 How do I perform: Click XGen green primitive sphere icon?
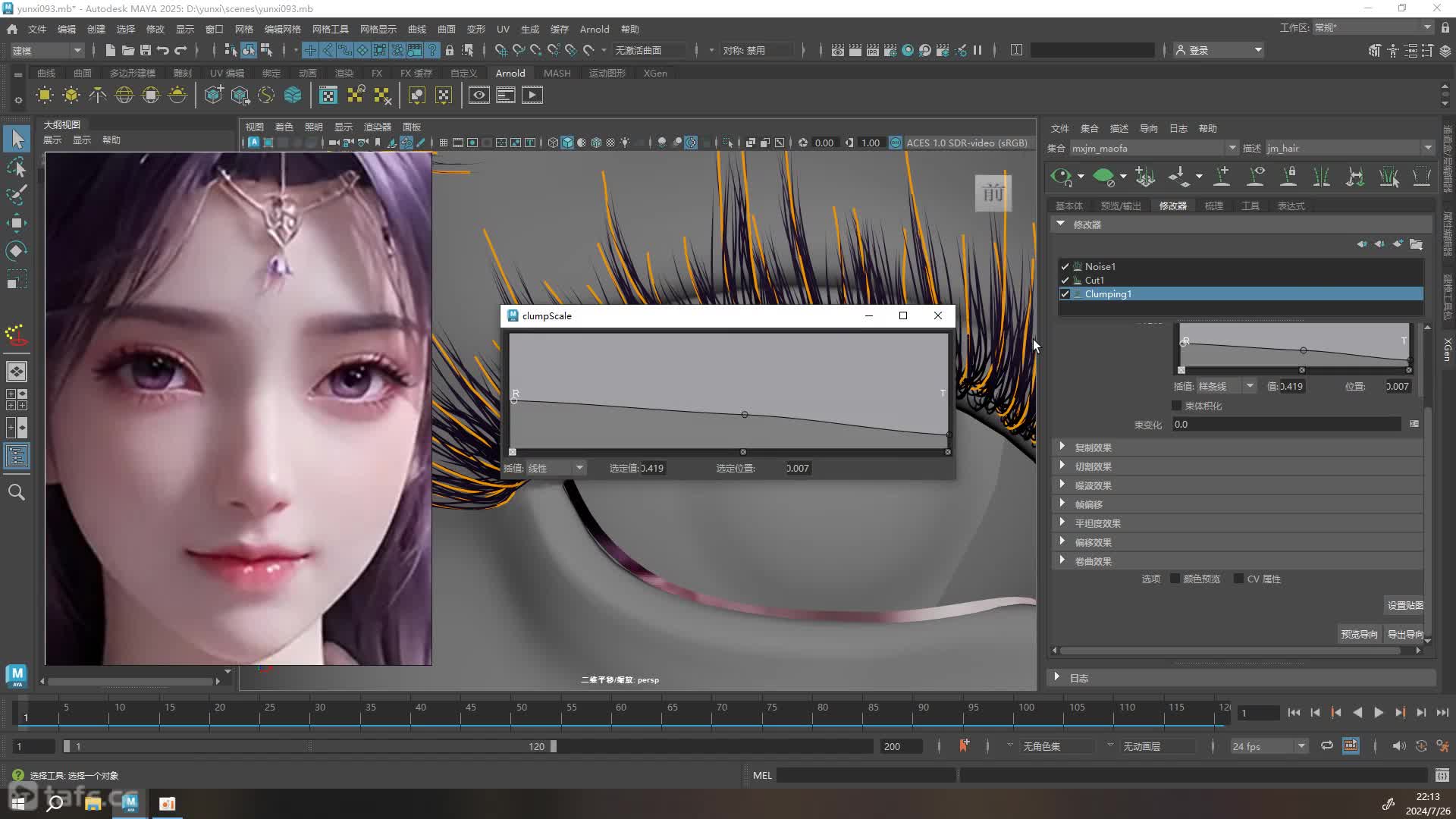coord(1104,177)
